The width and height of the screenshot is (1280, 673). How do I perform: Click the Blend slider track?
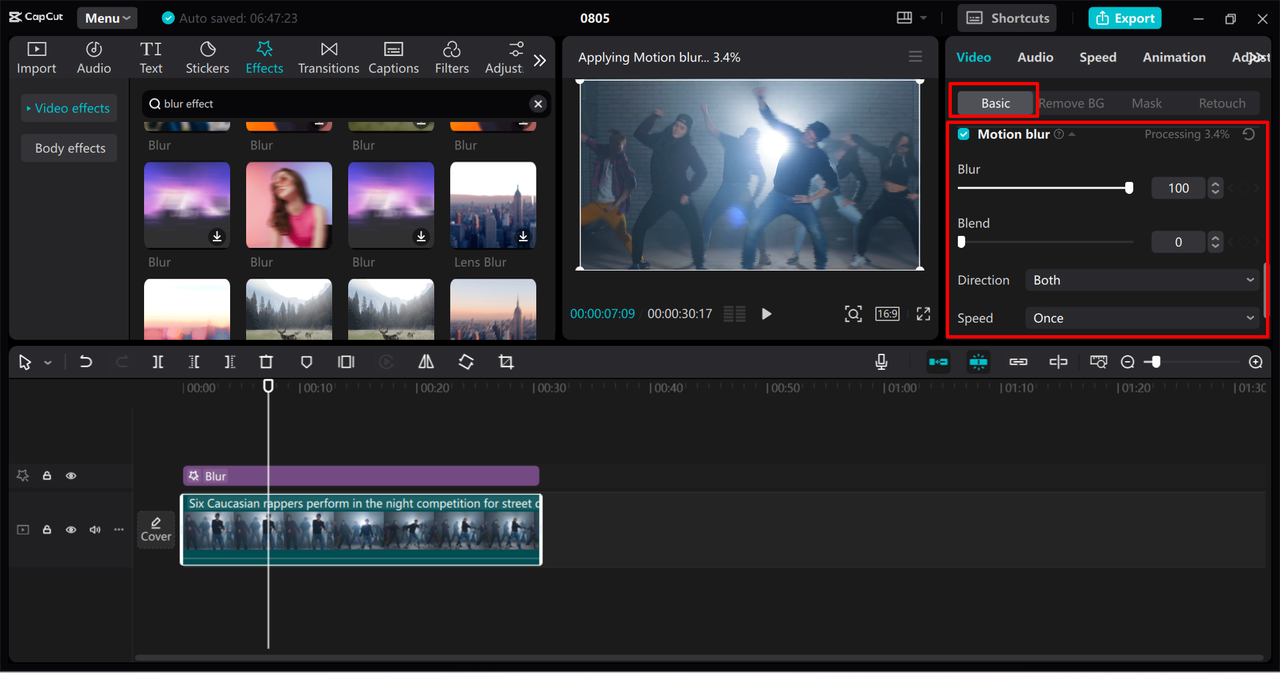click(1046, 242)
